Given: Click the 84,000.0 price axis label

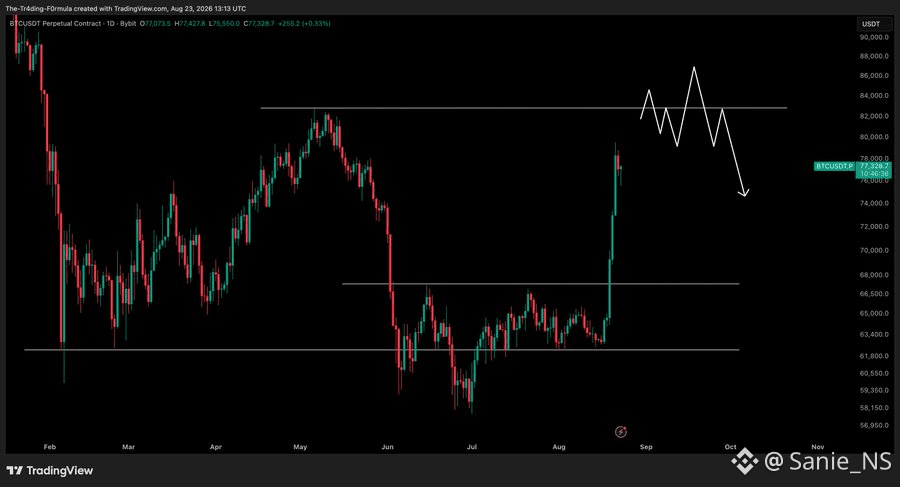Looking at the screenshot, I should click(874, 96).
